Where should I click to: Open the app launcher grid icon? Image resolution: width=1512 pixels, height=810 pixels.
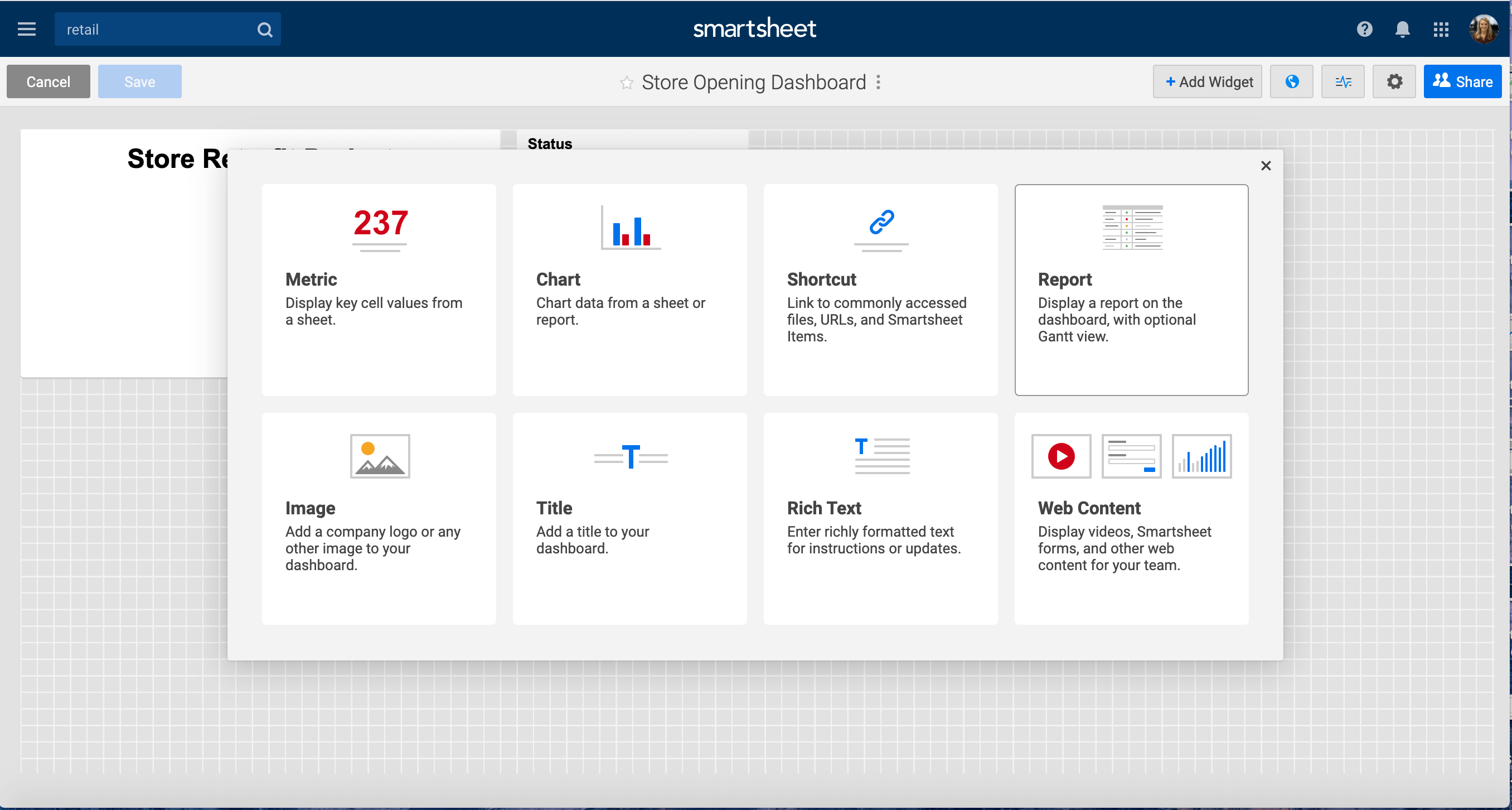click(1441, 29)
